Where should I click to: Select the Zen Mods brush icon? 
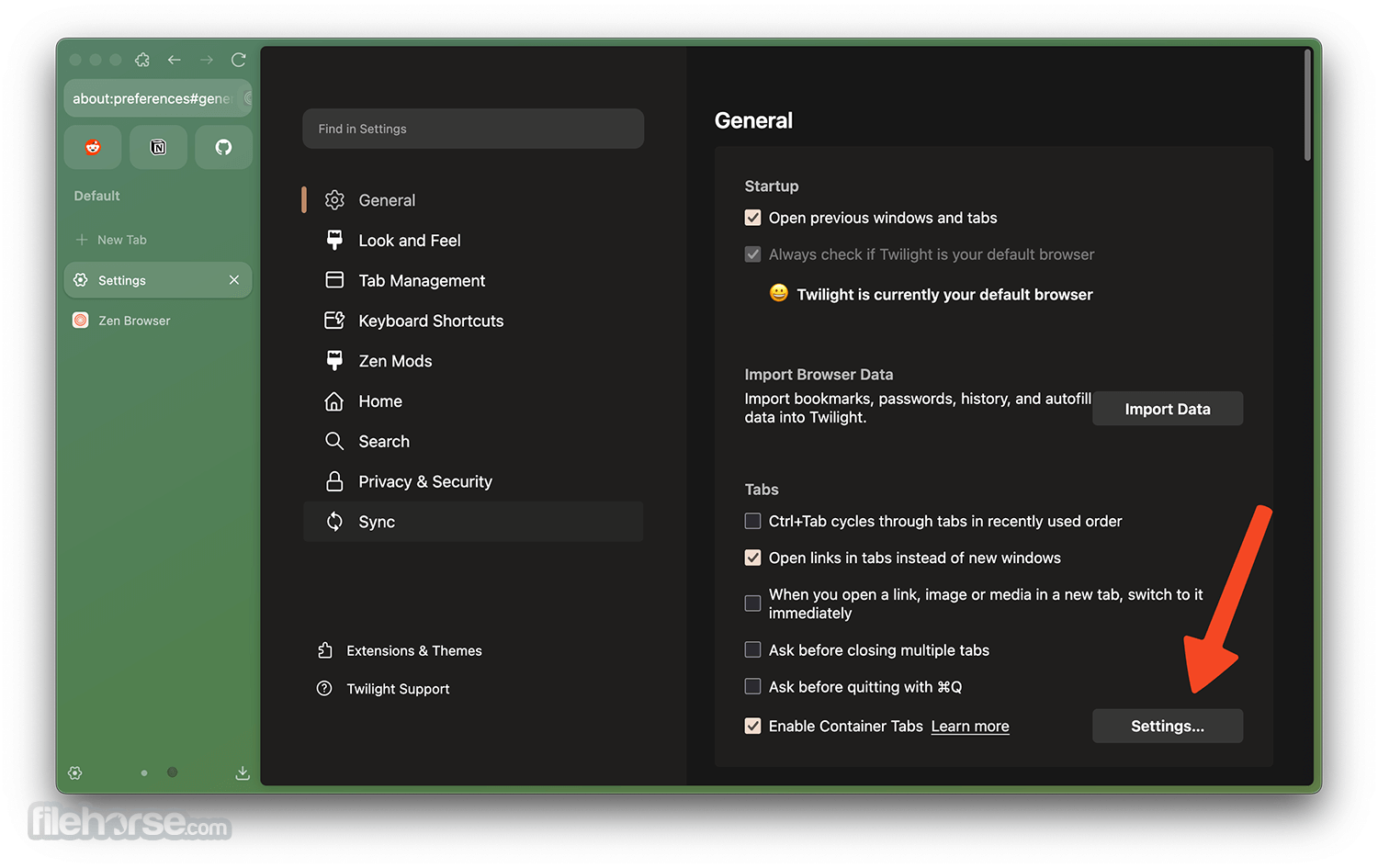click(x=334, y=361)
